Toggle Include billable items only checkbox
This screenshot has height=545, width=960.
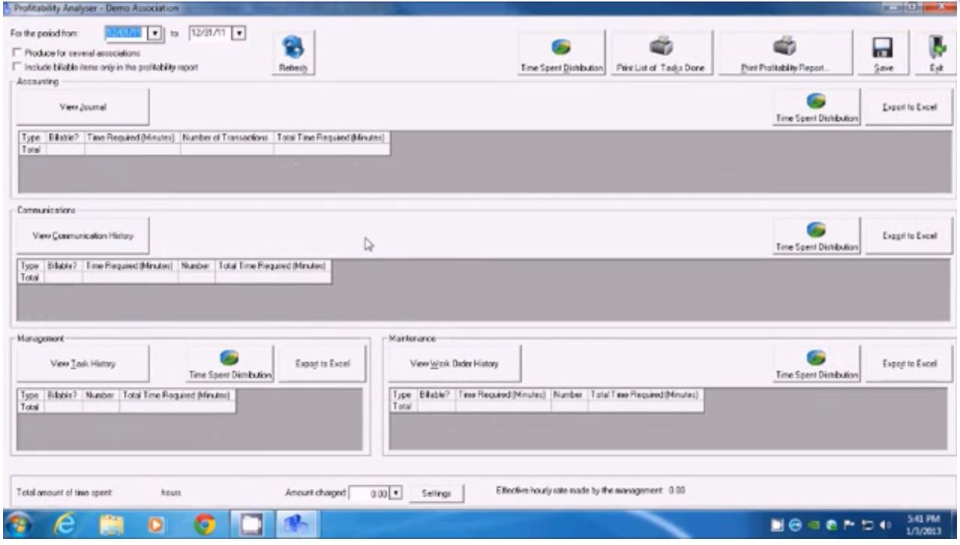coord(17,67)
